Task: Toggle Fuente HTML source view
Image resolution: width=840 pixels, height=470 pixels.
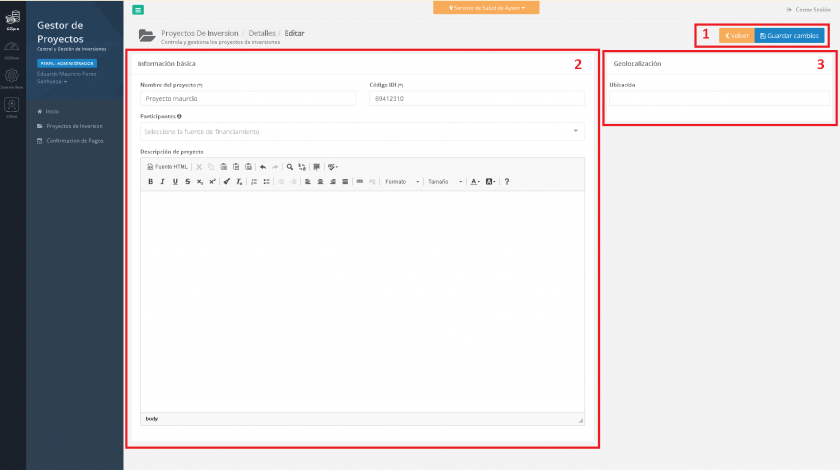Action: click(167, 167)
